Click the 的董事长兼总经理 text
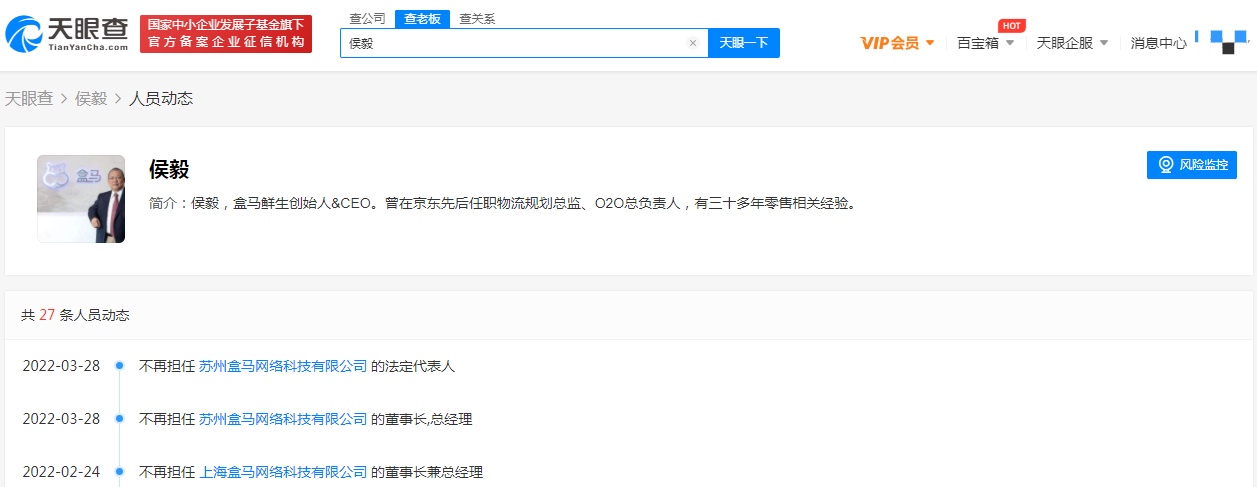The width and height of the screenshot is (1257, 487). [427, 472]
